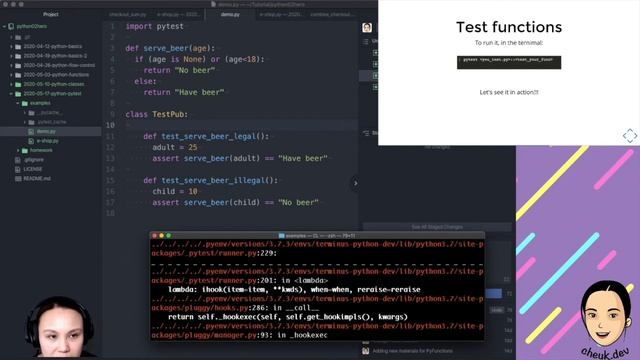The height and width of the screenshot is (360, 640).
Task: Open README.md in the tree view
Action: tap(37, 178)
